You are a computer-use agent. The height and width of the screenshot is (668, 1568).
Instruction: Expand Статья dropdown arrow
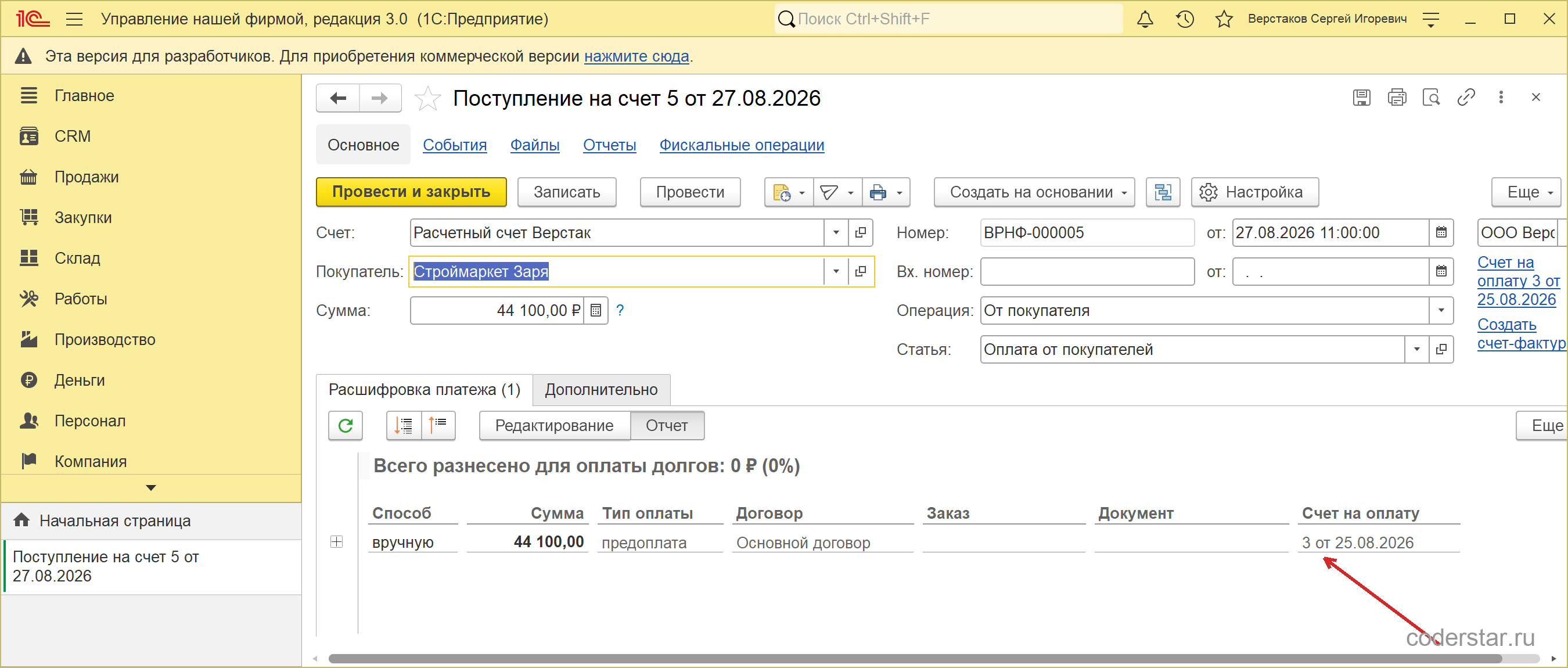pos(1416,350)
